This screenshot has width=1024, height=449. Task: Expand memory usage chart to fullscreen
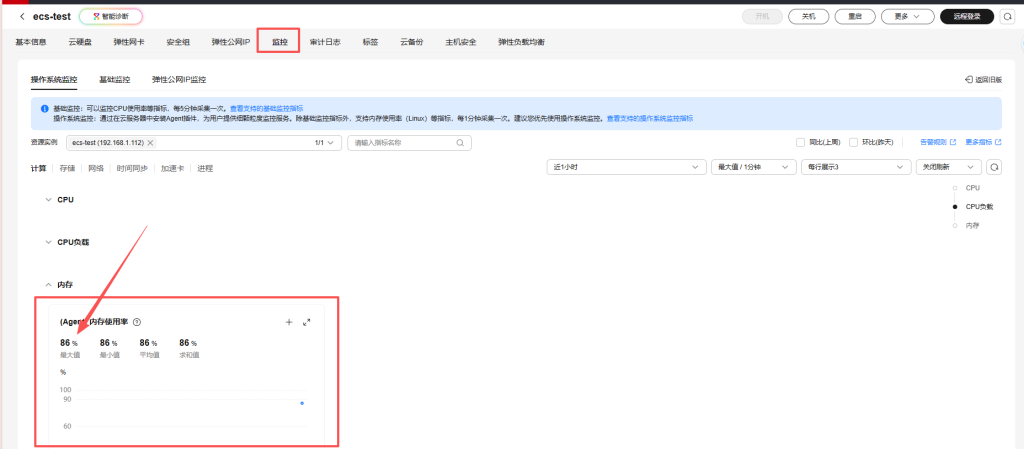307,322
